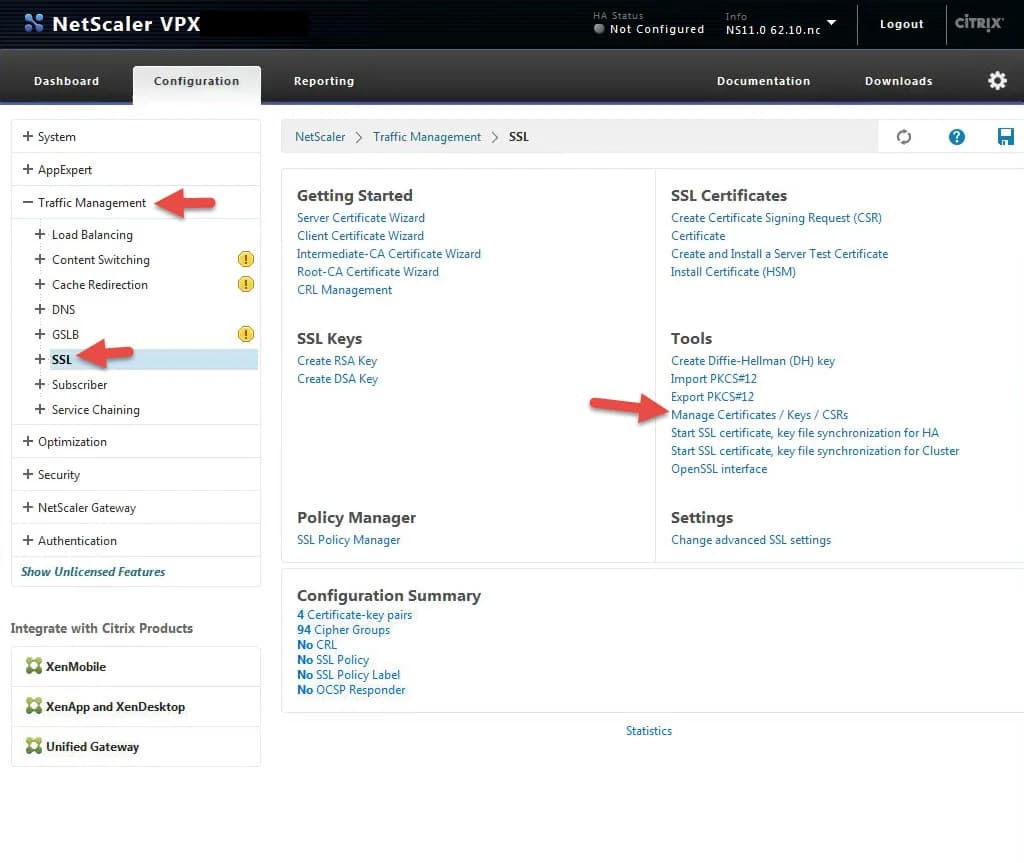Save configuration with the floppy disk icon
1024x863 pixels.
pos(1005,137)
